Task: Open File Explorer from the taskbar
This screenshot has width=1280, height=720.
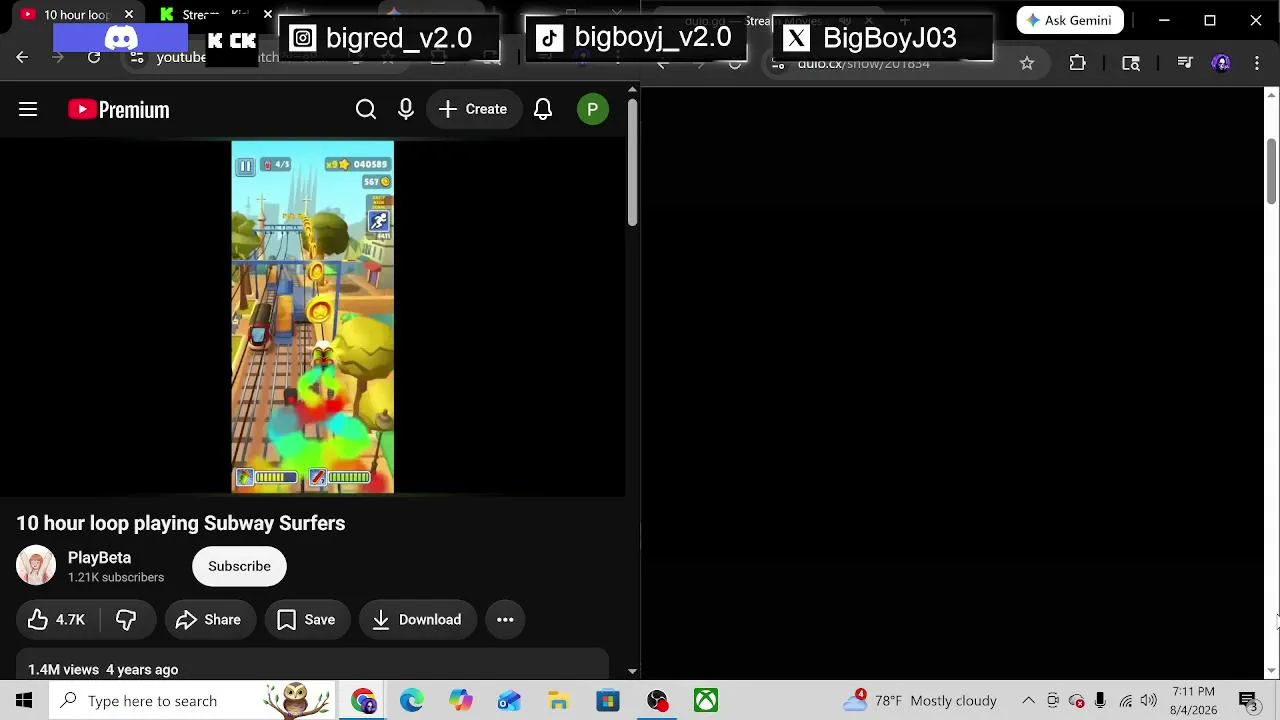Action: pyautogui.click(x=558, y=701)
